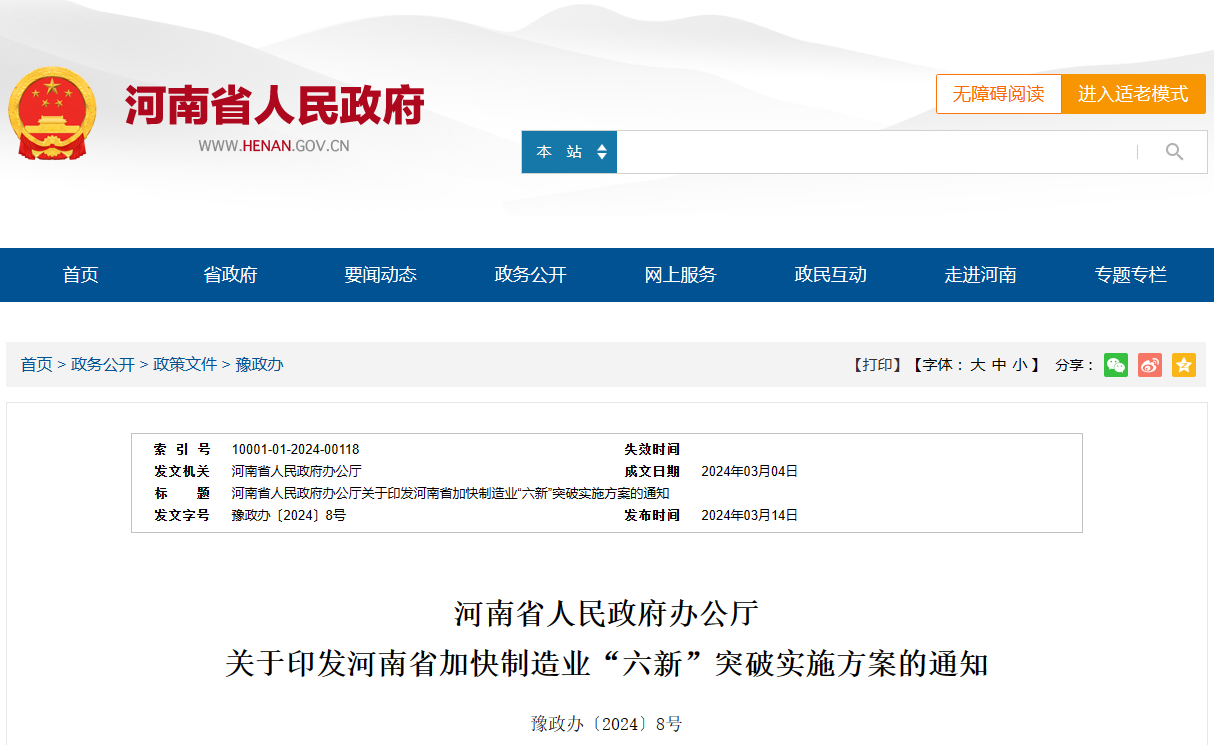
Task: Click the 政务公开 breadcrumb link
Action: coord(103,365)
